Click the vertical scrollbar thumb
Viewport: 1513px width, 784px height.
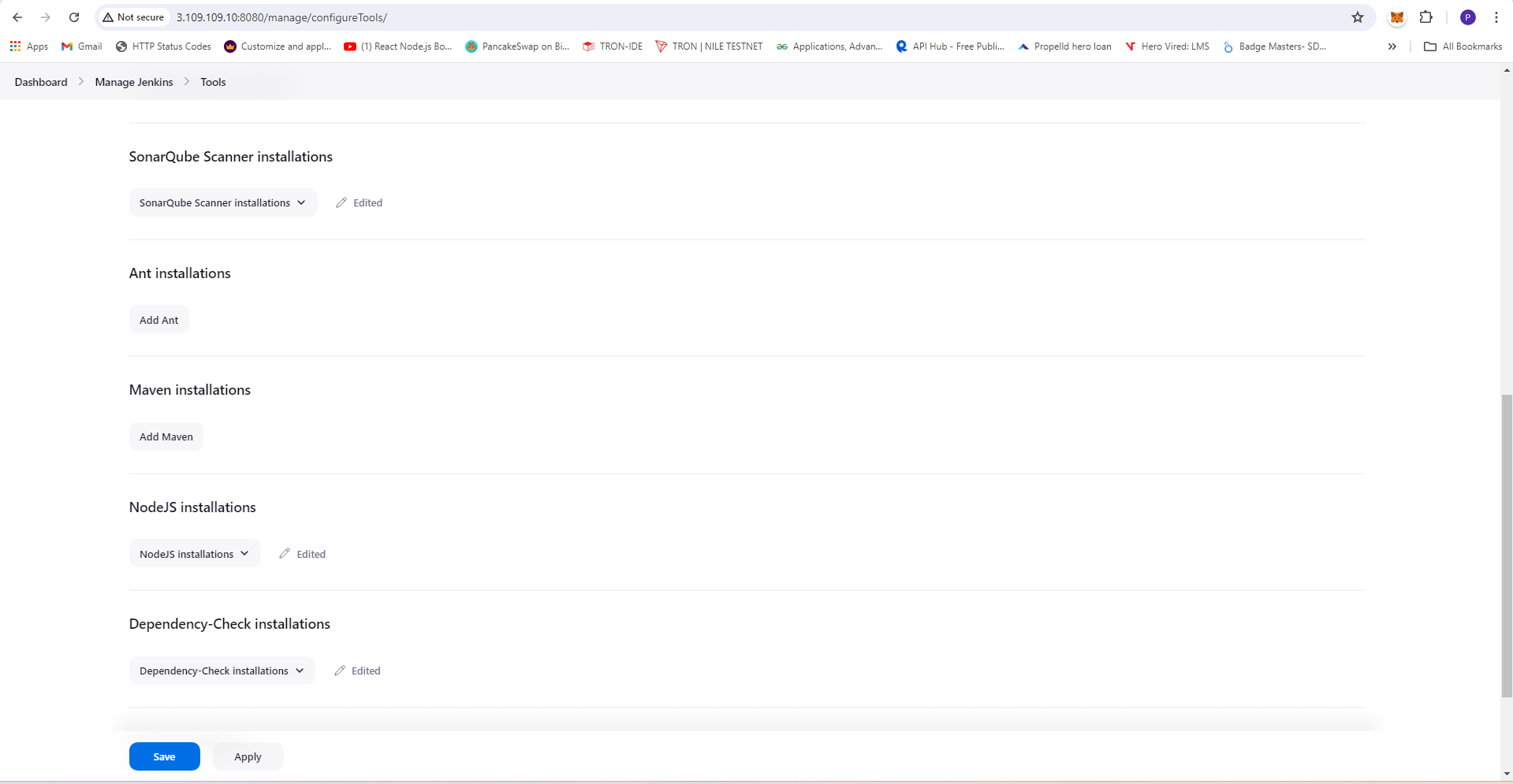tap(1507, 545)
